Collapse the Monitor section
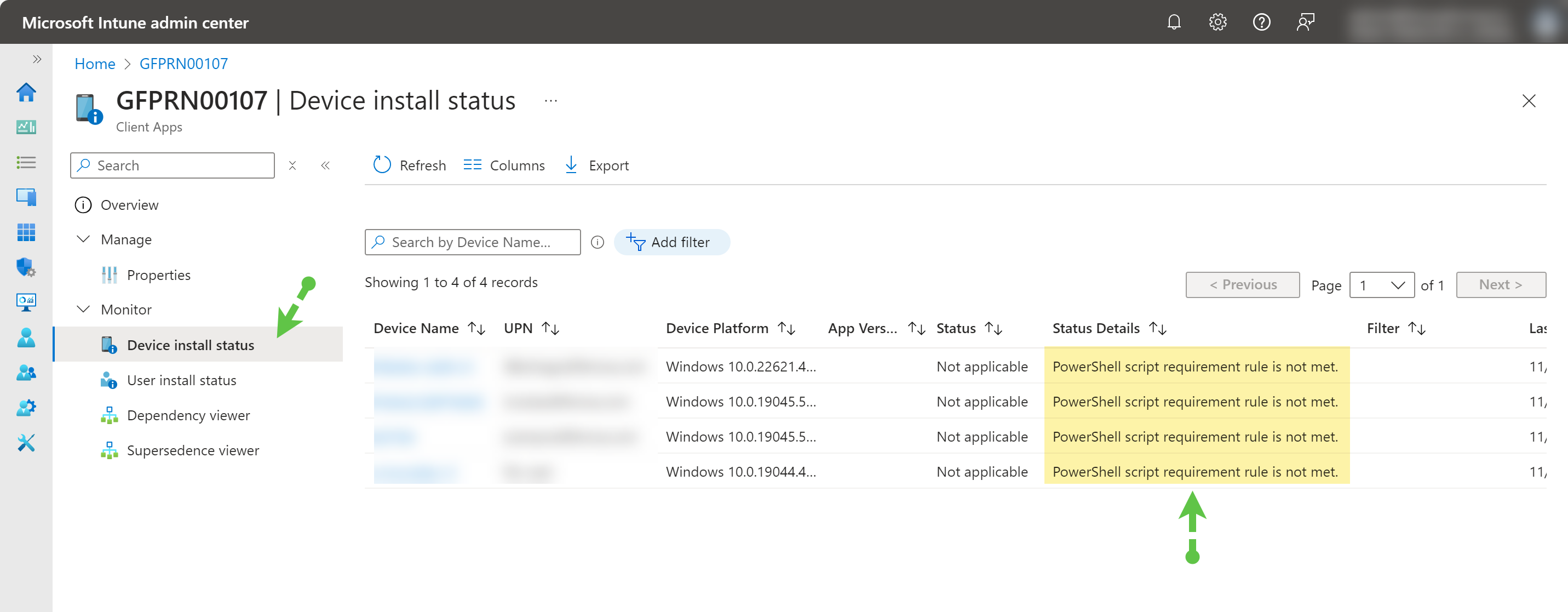1568x612 pixels. click(83, 310)
